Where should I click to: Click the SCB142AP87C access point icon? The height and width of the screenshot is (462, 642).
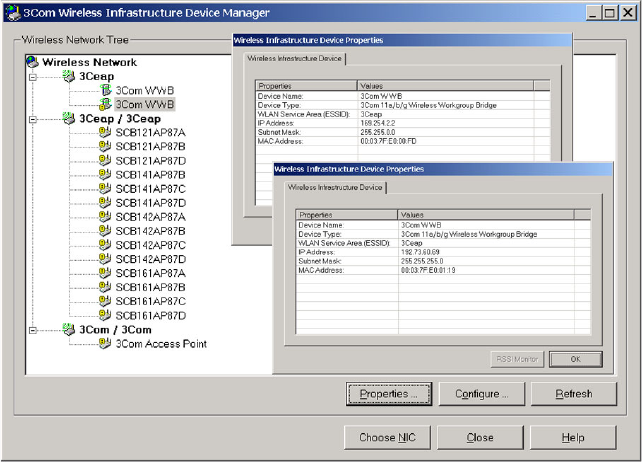pos(105,245)
